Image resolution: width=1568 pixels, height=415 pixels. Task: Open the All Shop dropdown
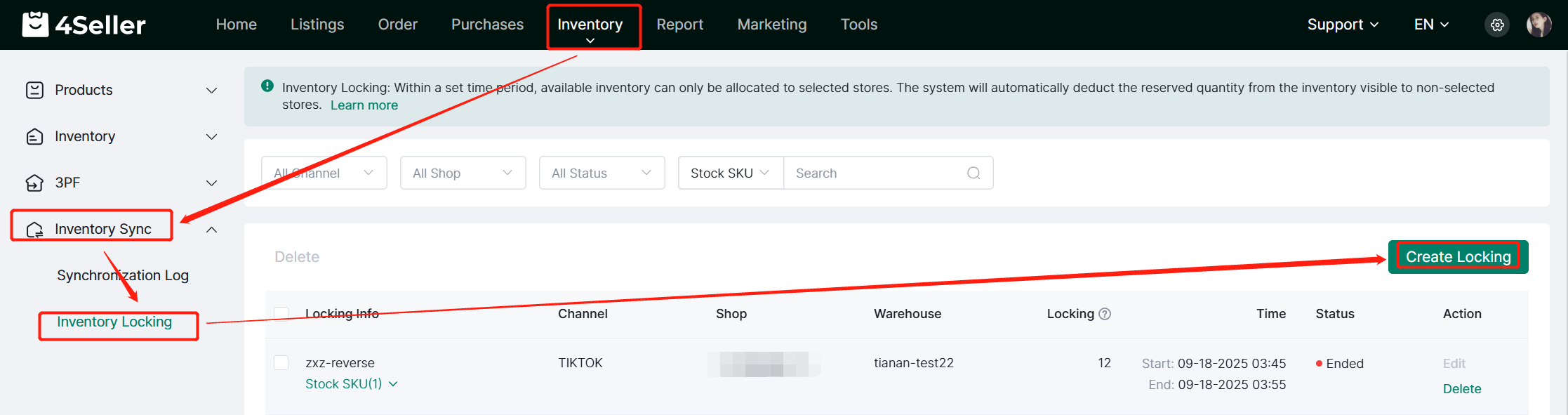click(x=463, y=173)
